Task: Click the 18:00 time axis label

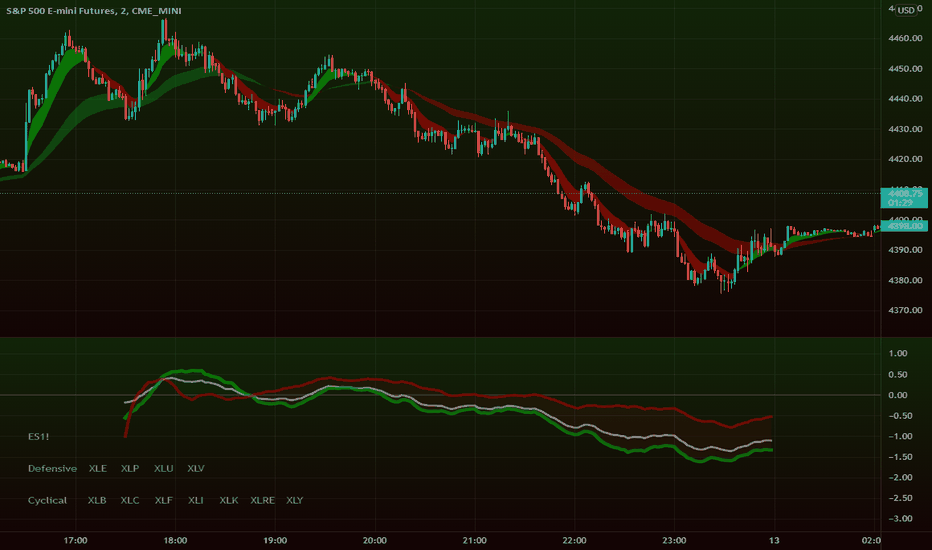Action: (175, 540)
